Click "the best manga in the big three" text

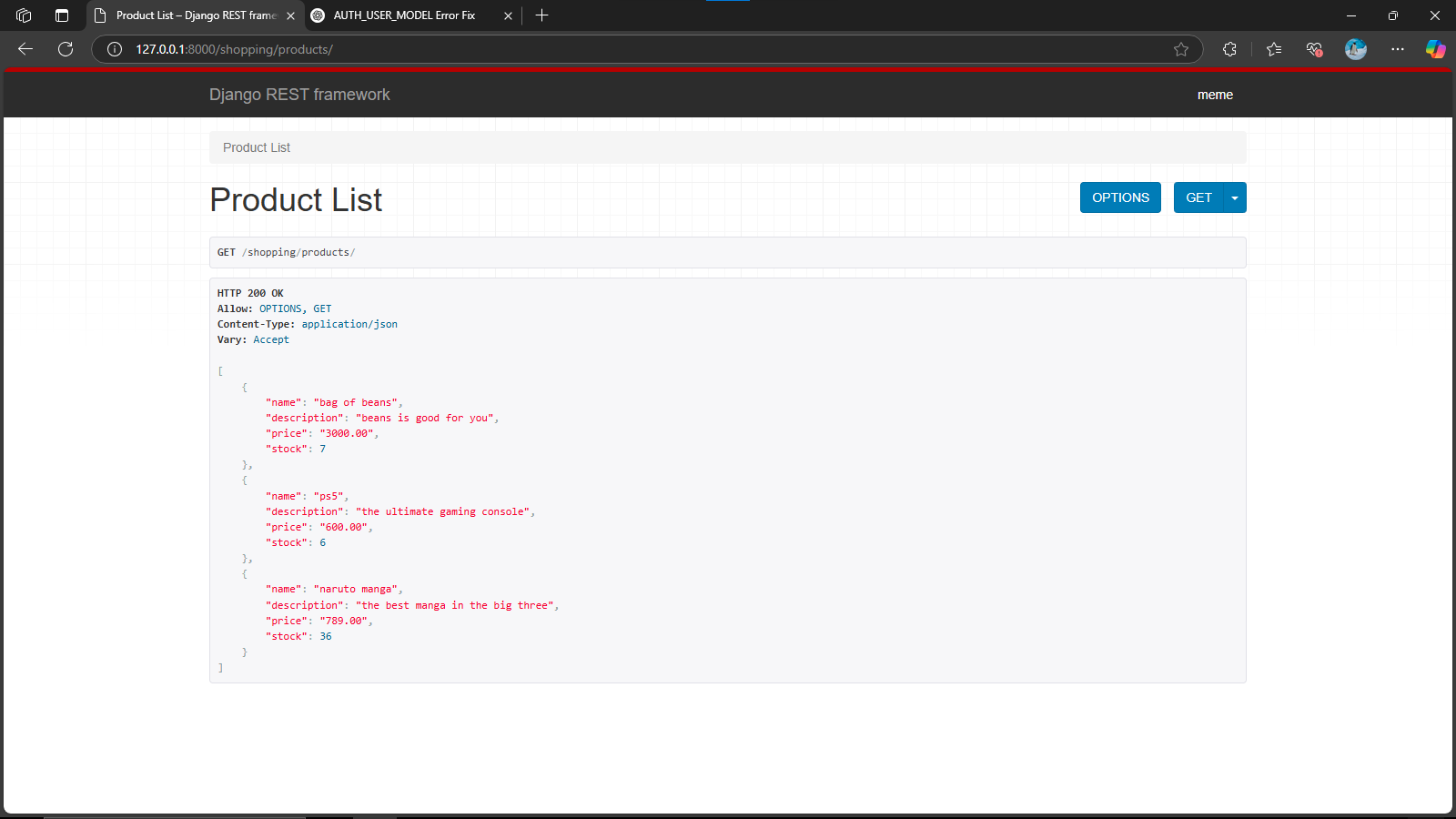[455, 605]
